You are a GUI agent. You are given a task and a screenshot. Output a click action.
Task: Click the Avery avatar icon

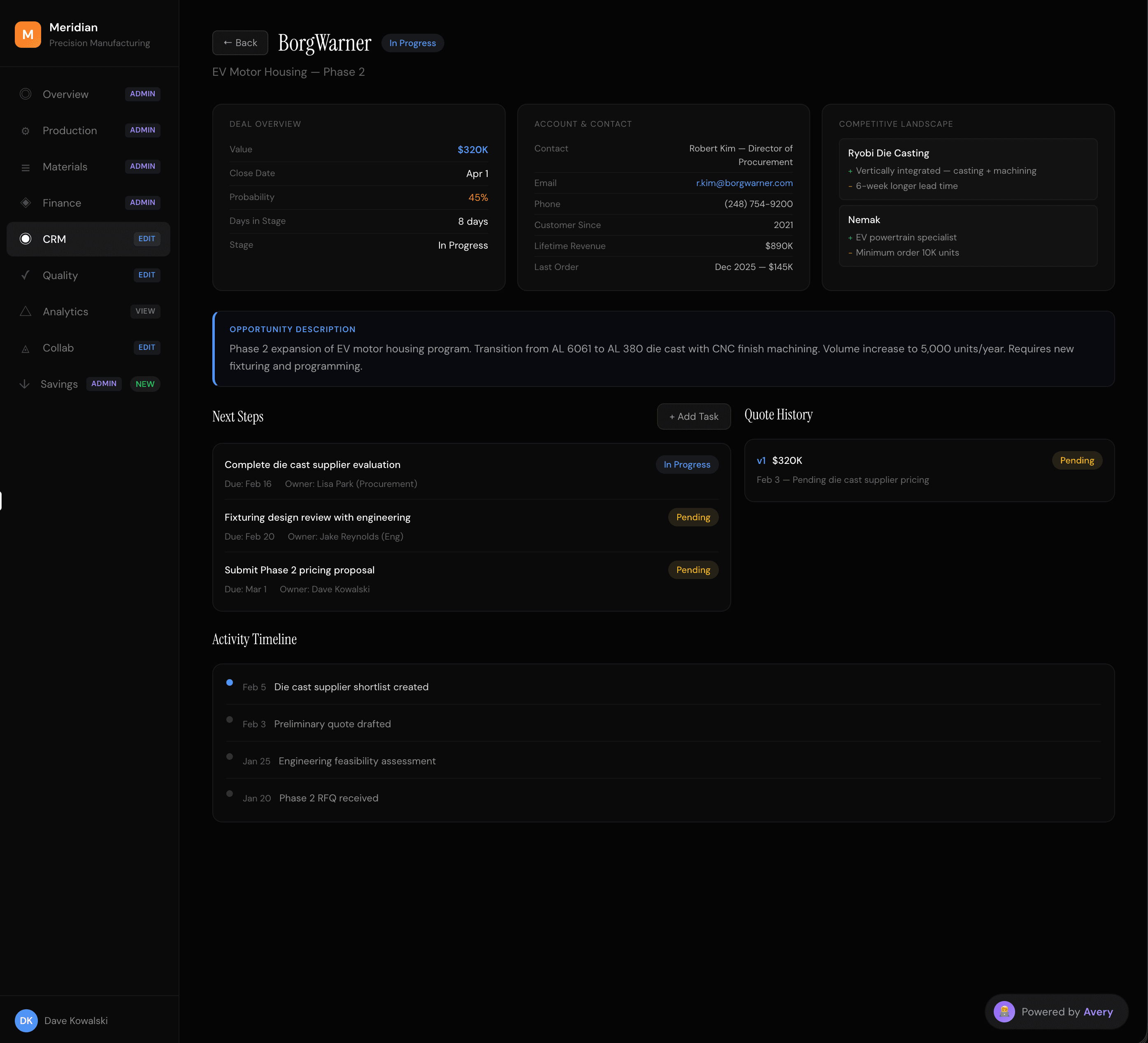pos(1004,1012)
